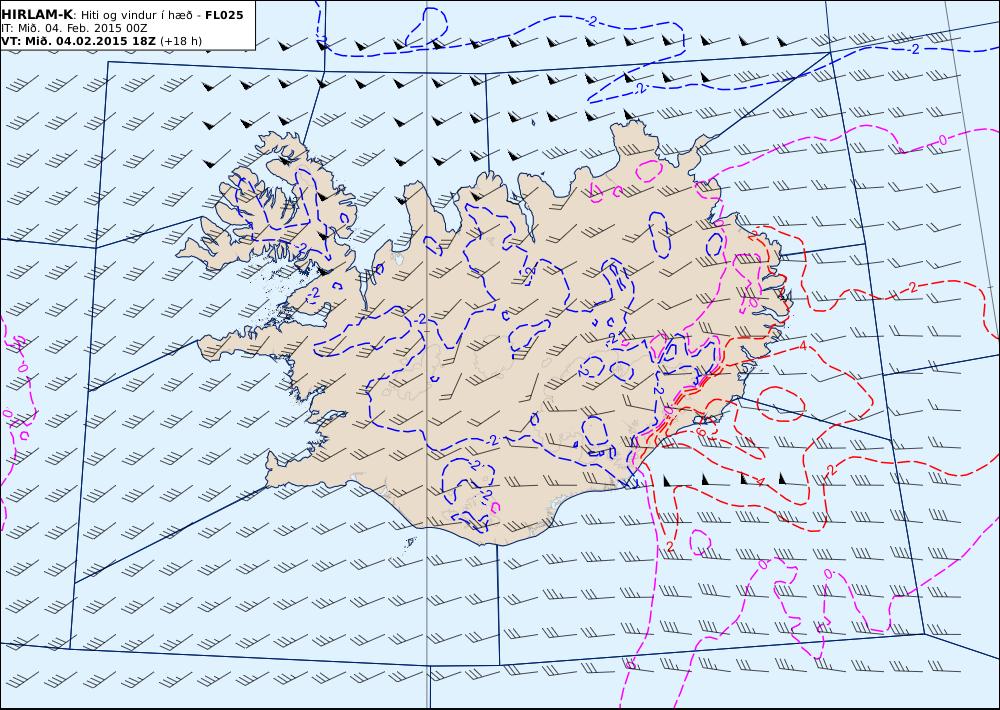Click the HIRLAM-K model name in title
Viewport: 1000px width, 710px height.
(x=37, y=15)
